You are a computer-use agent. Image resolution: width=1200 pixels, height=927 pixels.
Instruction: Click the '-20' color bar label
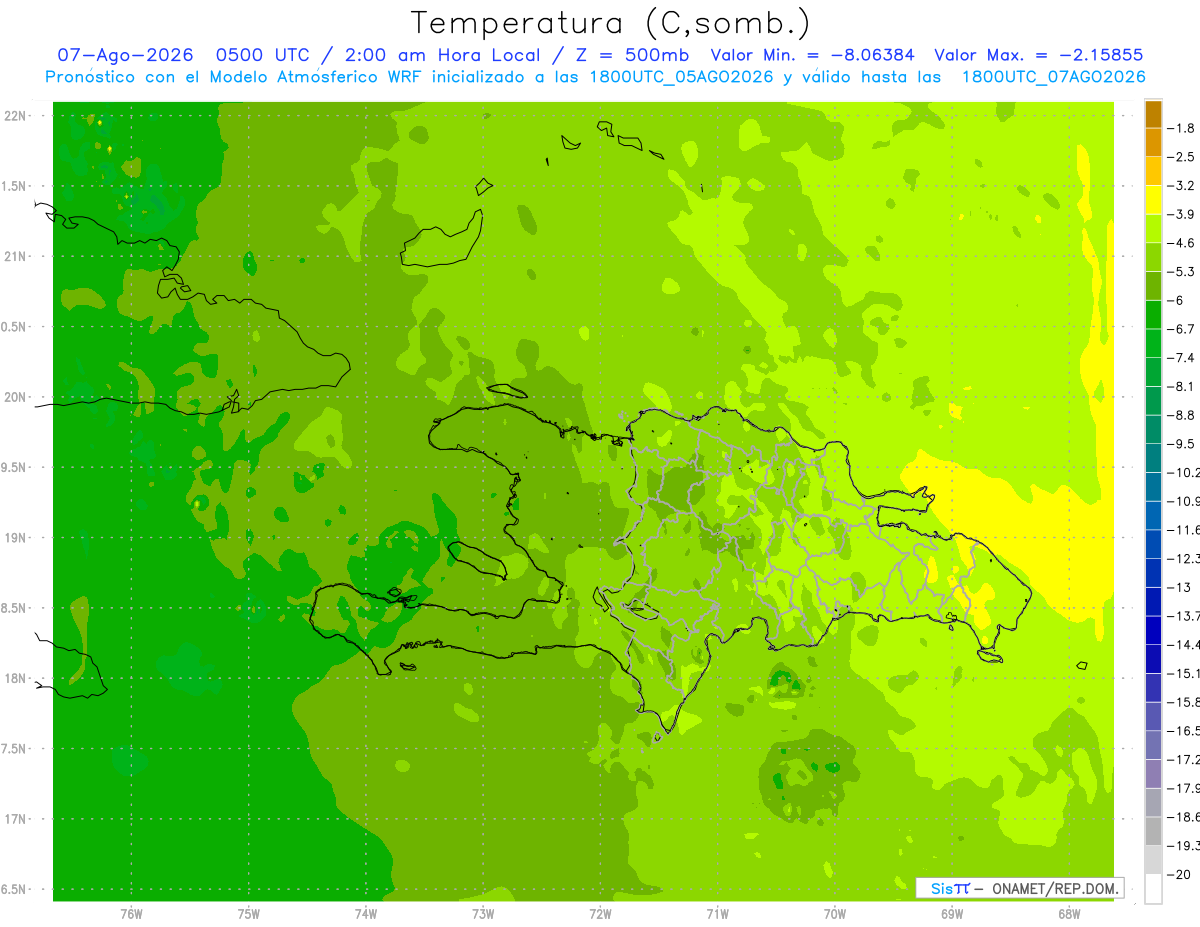click(x=1179, y=875)
